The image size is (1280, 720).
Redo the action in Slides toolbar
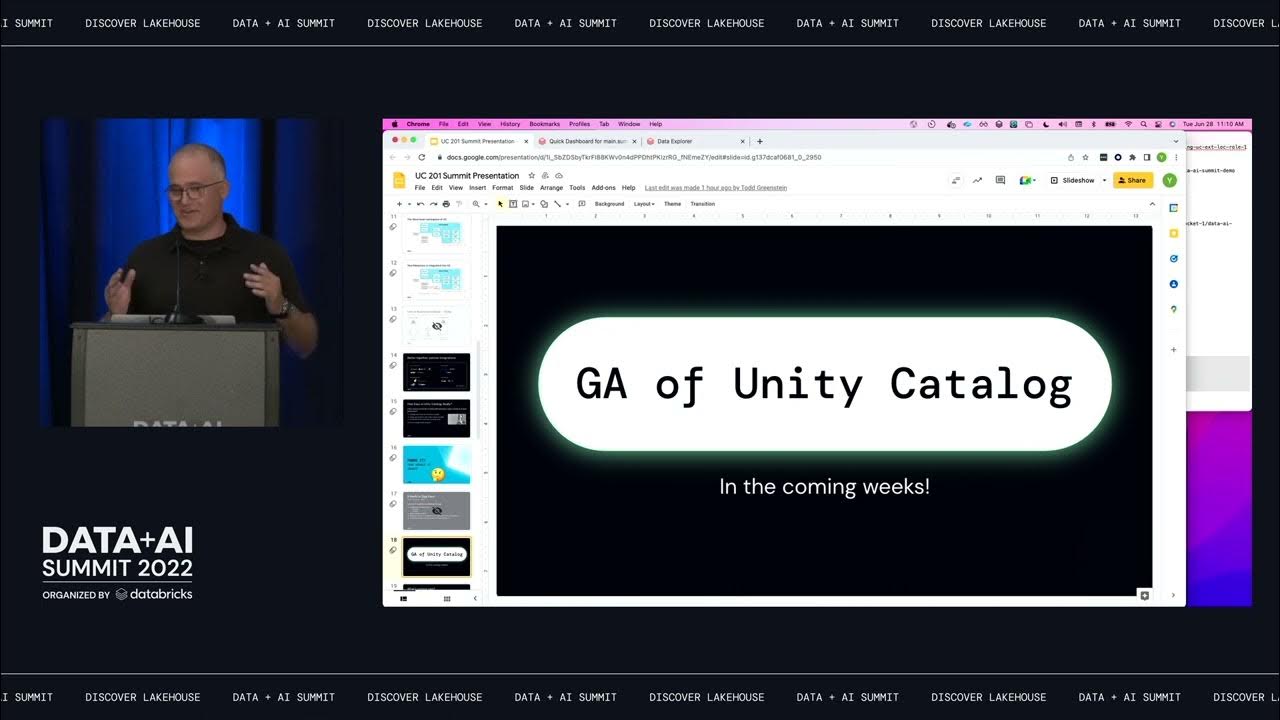click(x=433, y=204)
